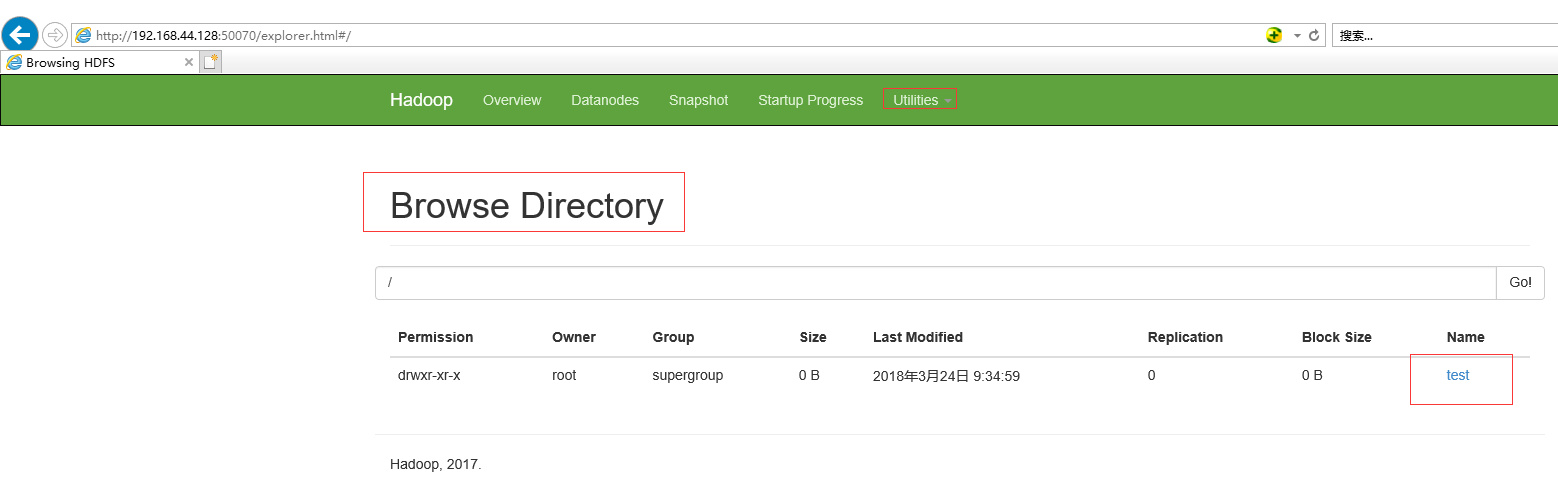This screenshot has width=1558, height=486.
Task: Select the Browsing HDFS tab
Action: (100, 62)
